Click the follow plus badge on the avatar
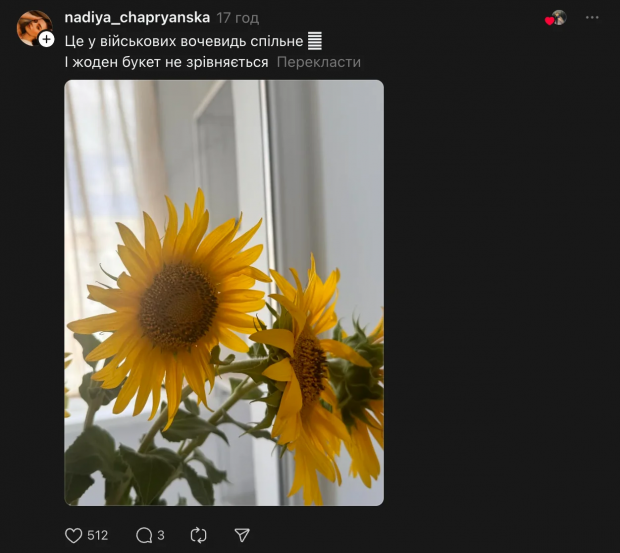The height and width of the screenshot is (553, 620). coord(46,39)
